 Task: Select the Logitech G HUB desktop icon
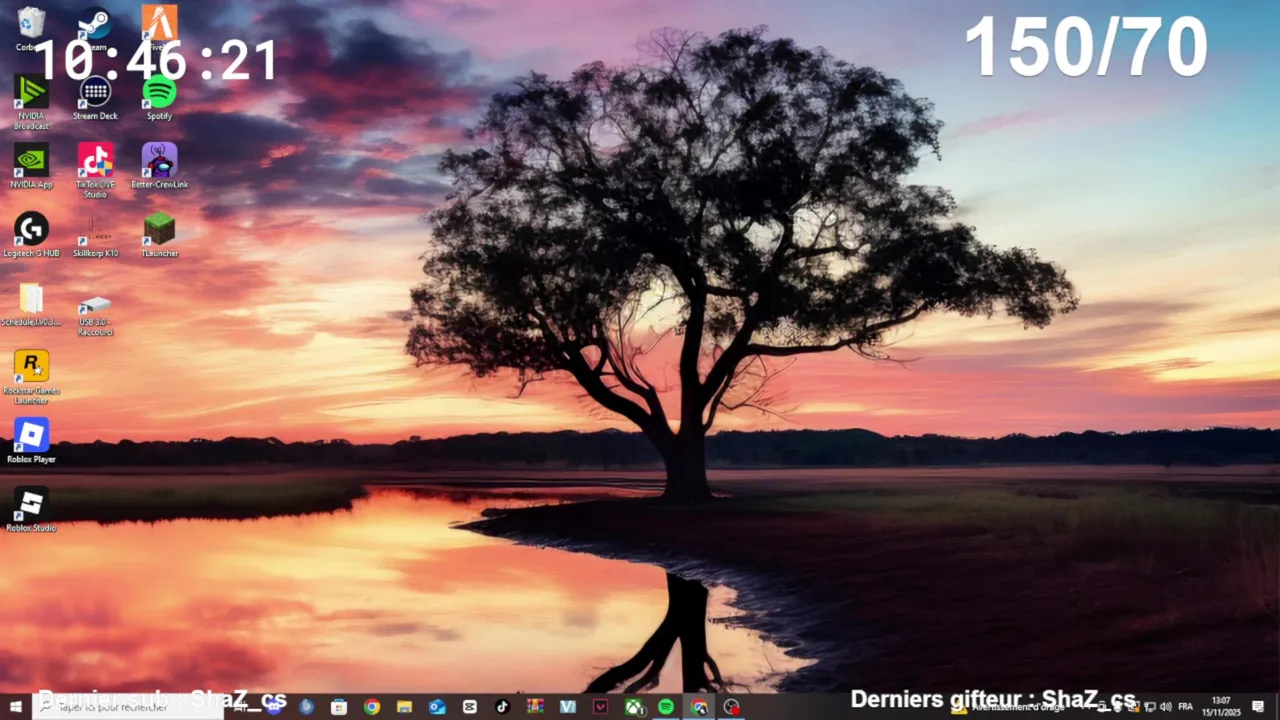tap(31, 235)
